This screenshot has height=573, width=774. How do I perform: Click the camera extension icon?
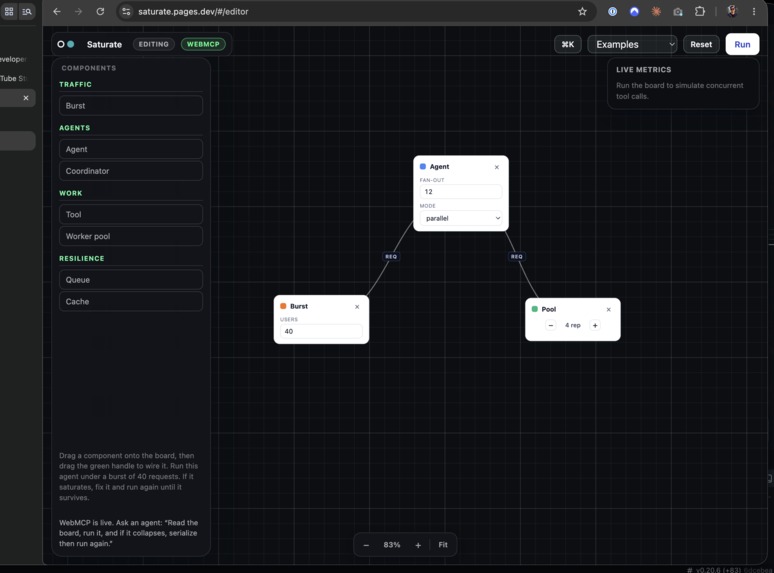point(678,12)
